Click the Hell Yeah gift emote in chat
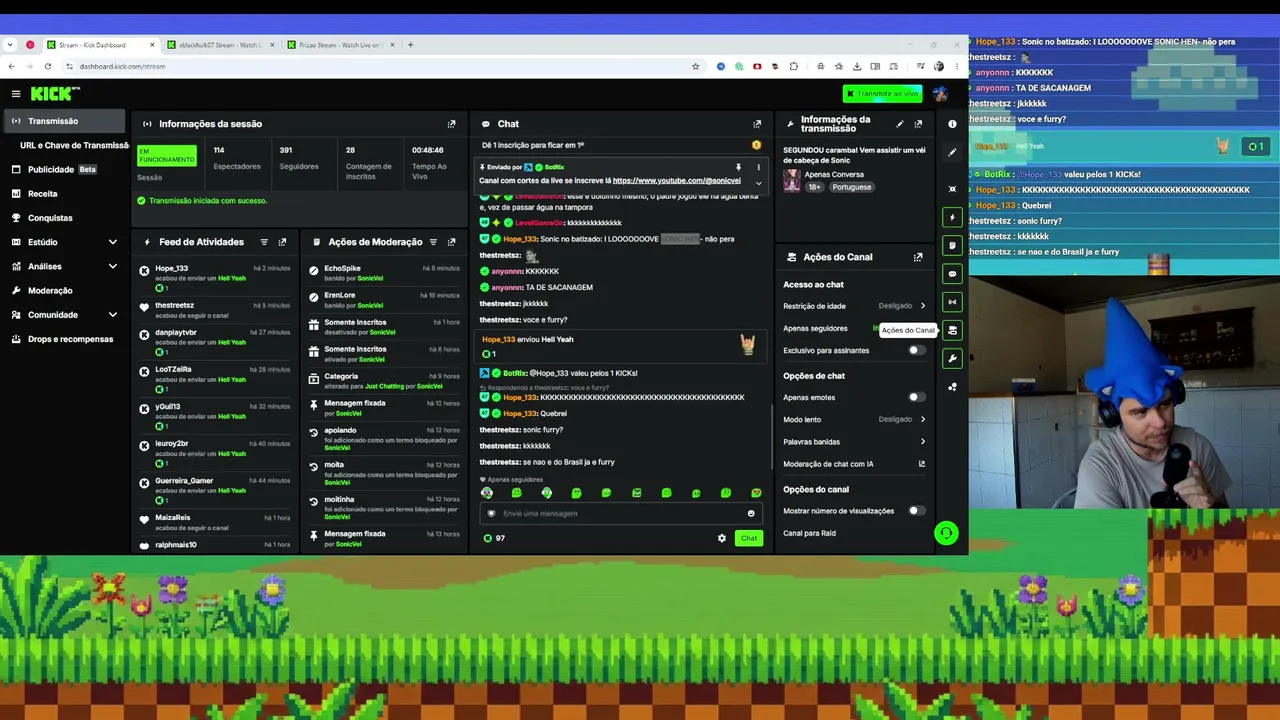 tap(747, 345)
